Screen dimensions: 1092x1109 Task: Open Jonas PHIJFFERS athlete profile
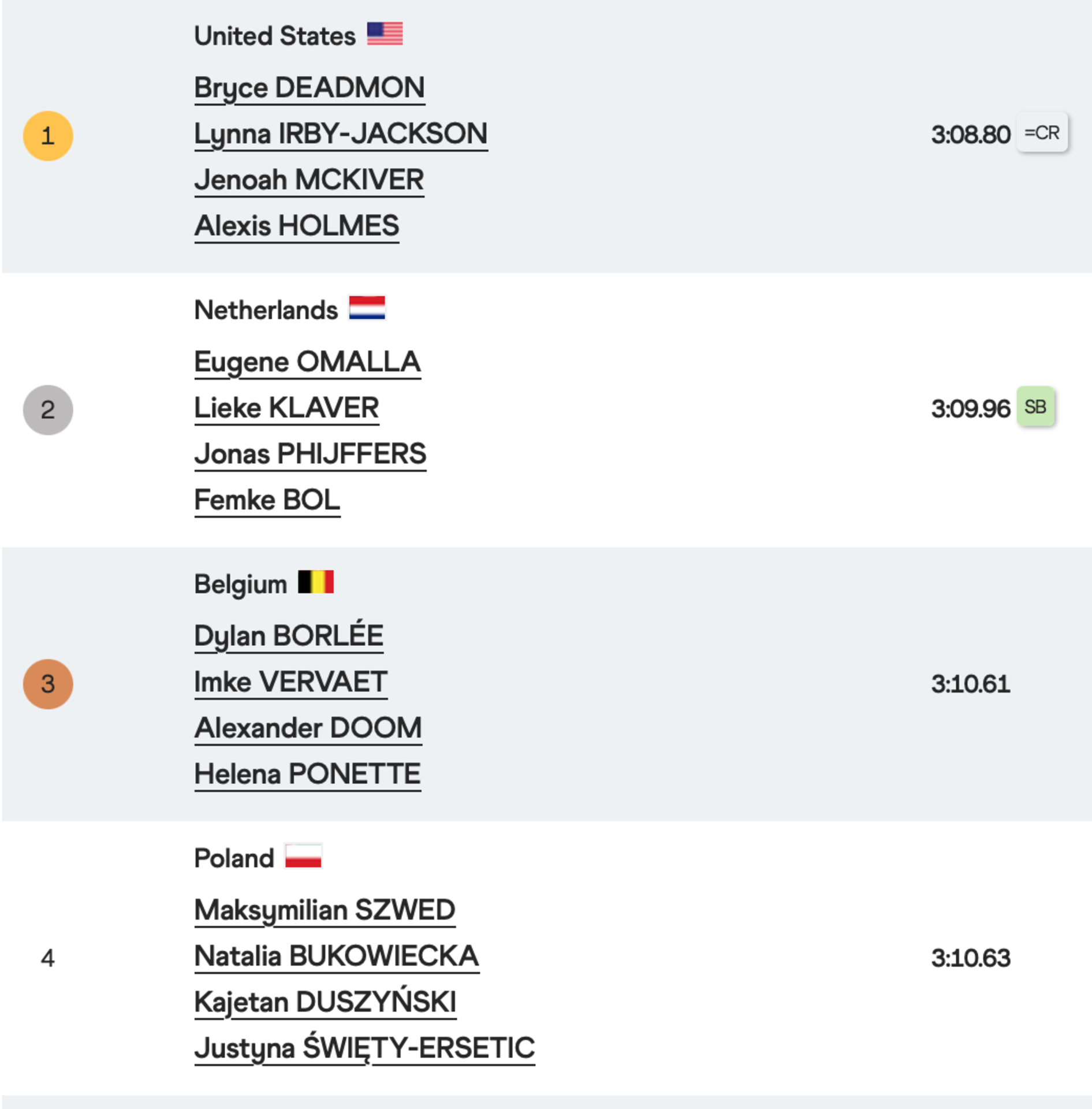click(310, 454)
